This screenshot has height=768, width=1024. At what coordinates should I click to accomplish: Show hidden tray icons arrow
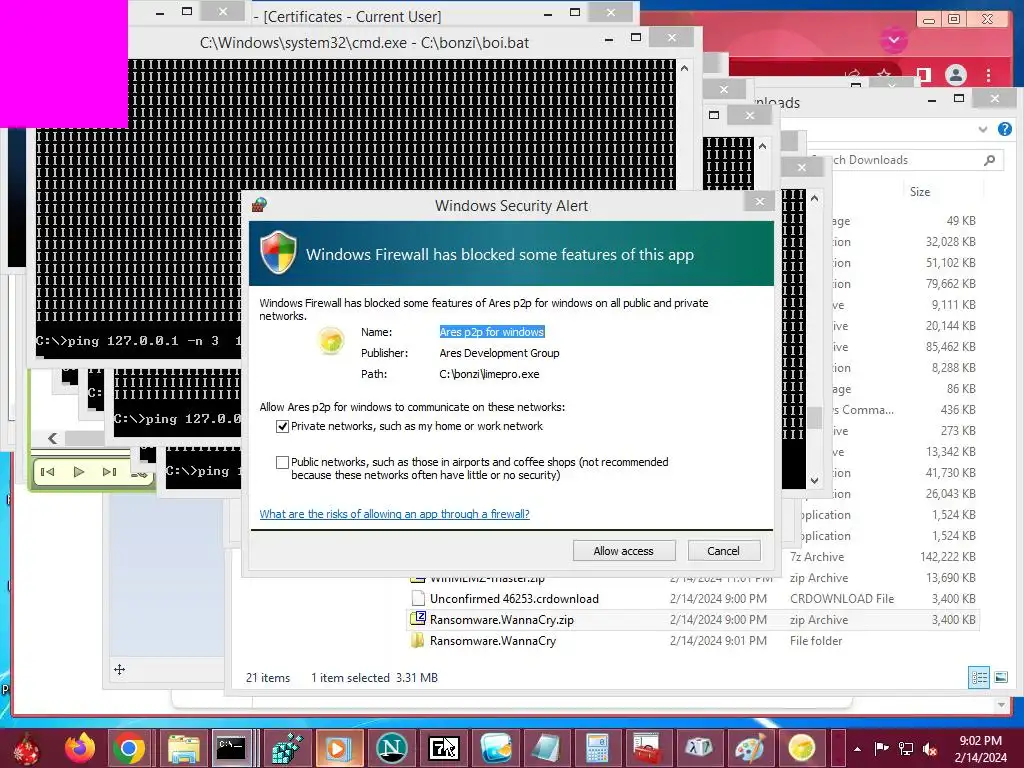coord(857,749)
